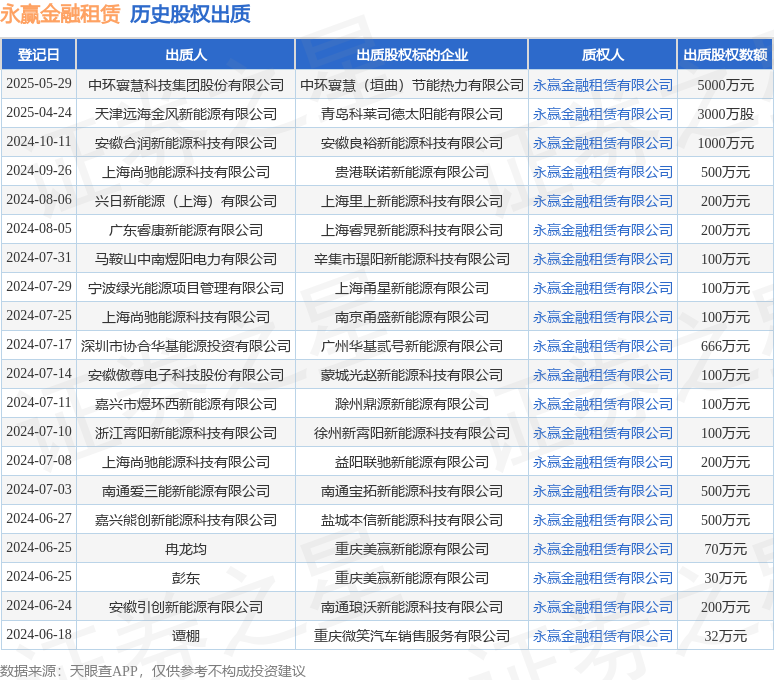Select company 广州华基贰号新能源有限公司
This screenshot has width=774, height=680.
(412, 346)
